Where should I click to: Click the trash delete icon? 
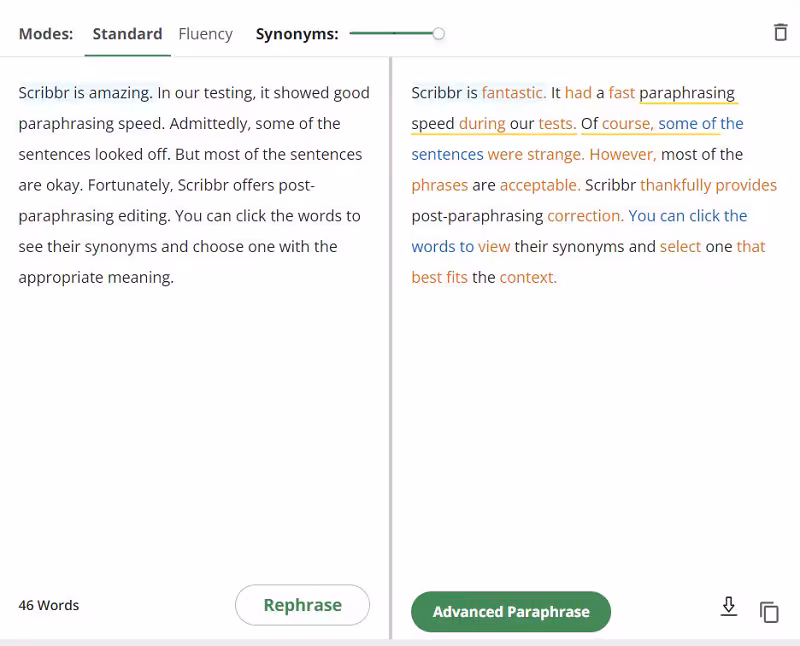tap(780, 32)
